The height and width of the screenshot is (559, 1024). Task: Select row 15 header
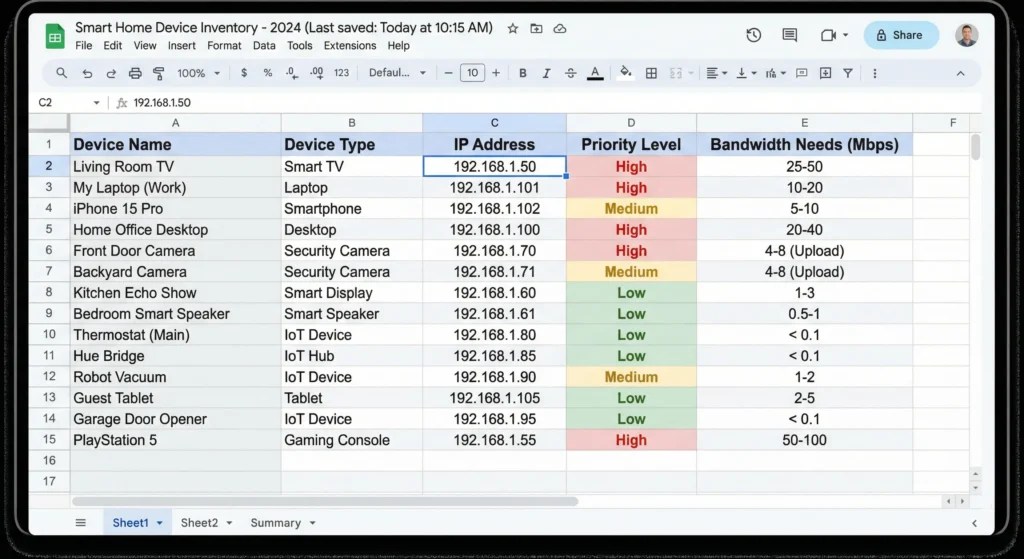pyautogui.click(x=49, y=439)
